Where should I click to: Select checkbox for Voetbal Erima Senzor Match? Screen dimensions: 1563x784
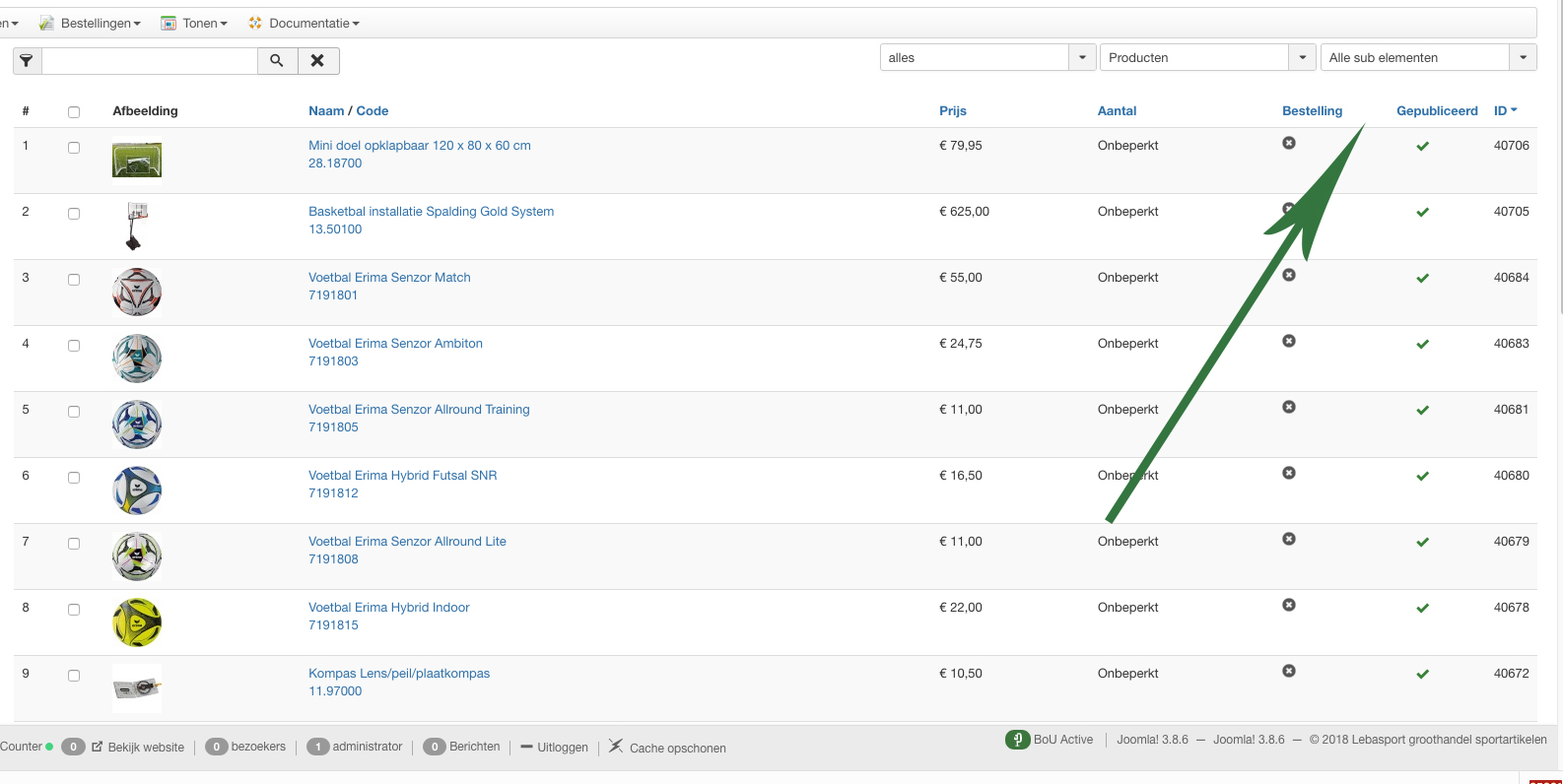74,280
